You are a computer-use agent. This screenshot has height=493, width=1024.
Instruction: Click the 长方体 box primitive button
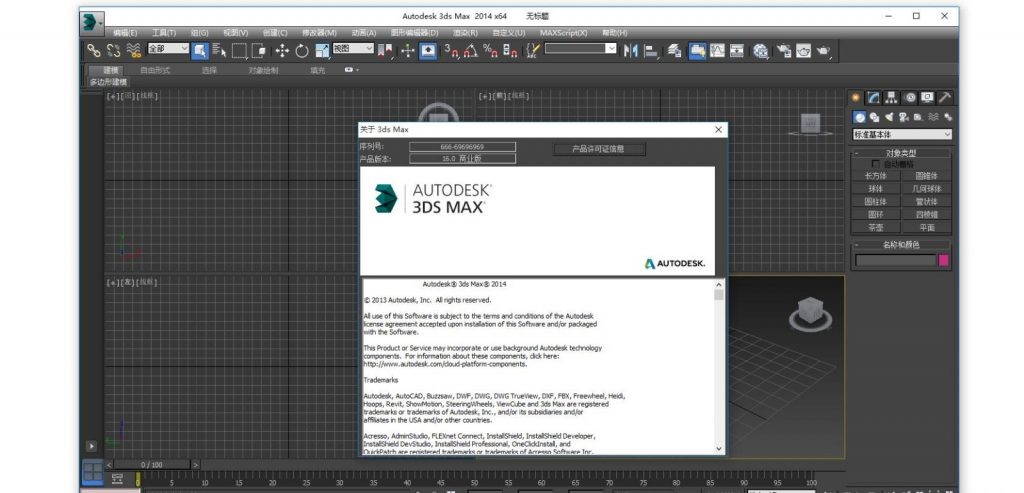pyautogui.click(x=876, y=176)
